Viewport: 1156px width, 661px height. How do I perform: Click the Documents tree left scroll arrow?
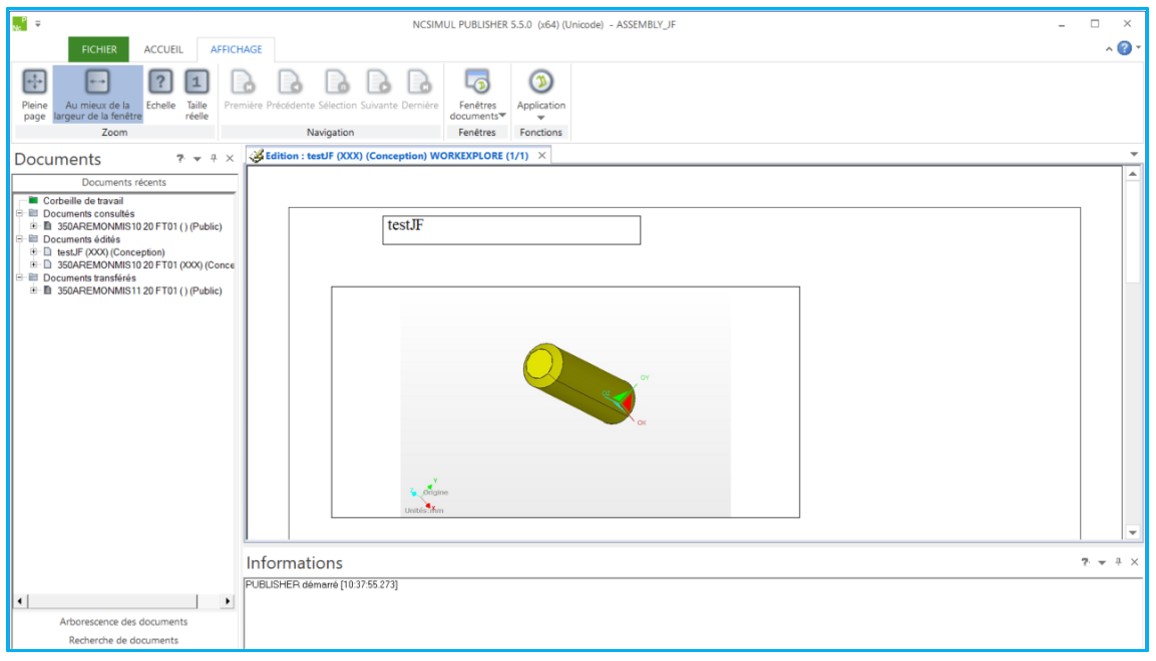pos(21,601)
